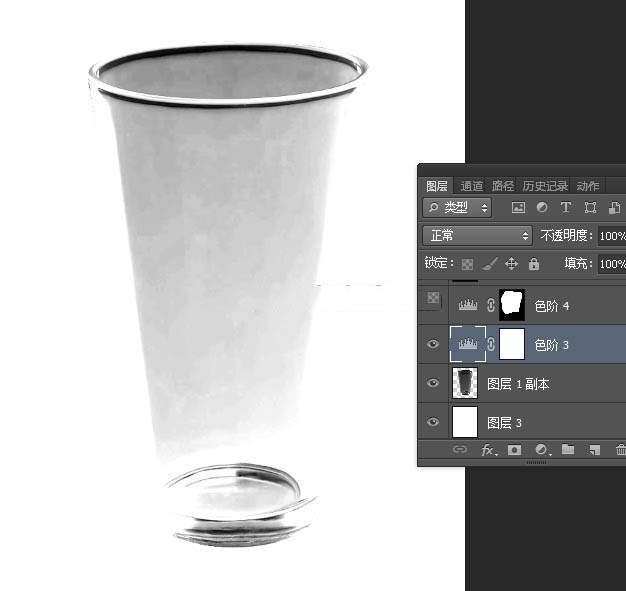The height and width of the screenshot is (591, 626).
Task: Toggle lock transparent pixels
Action: tap(467, 264)
